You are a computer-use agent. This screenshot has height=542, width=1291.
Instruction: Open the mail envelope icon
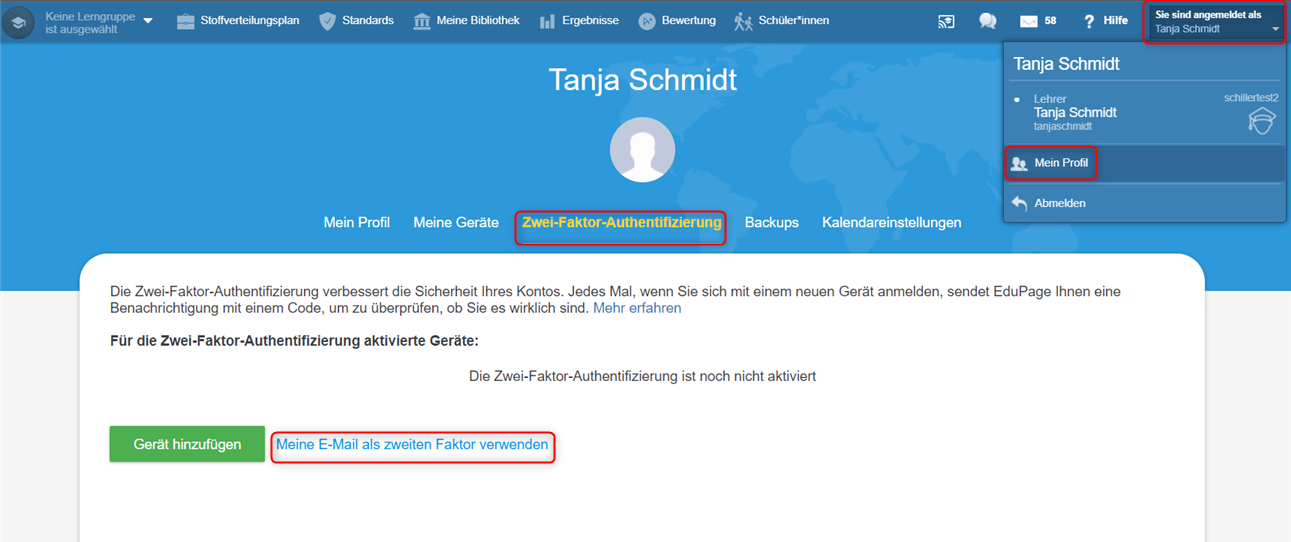[x=1028, y=22]
